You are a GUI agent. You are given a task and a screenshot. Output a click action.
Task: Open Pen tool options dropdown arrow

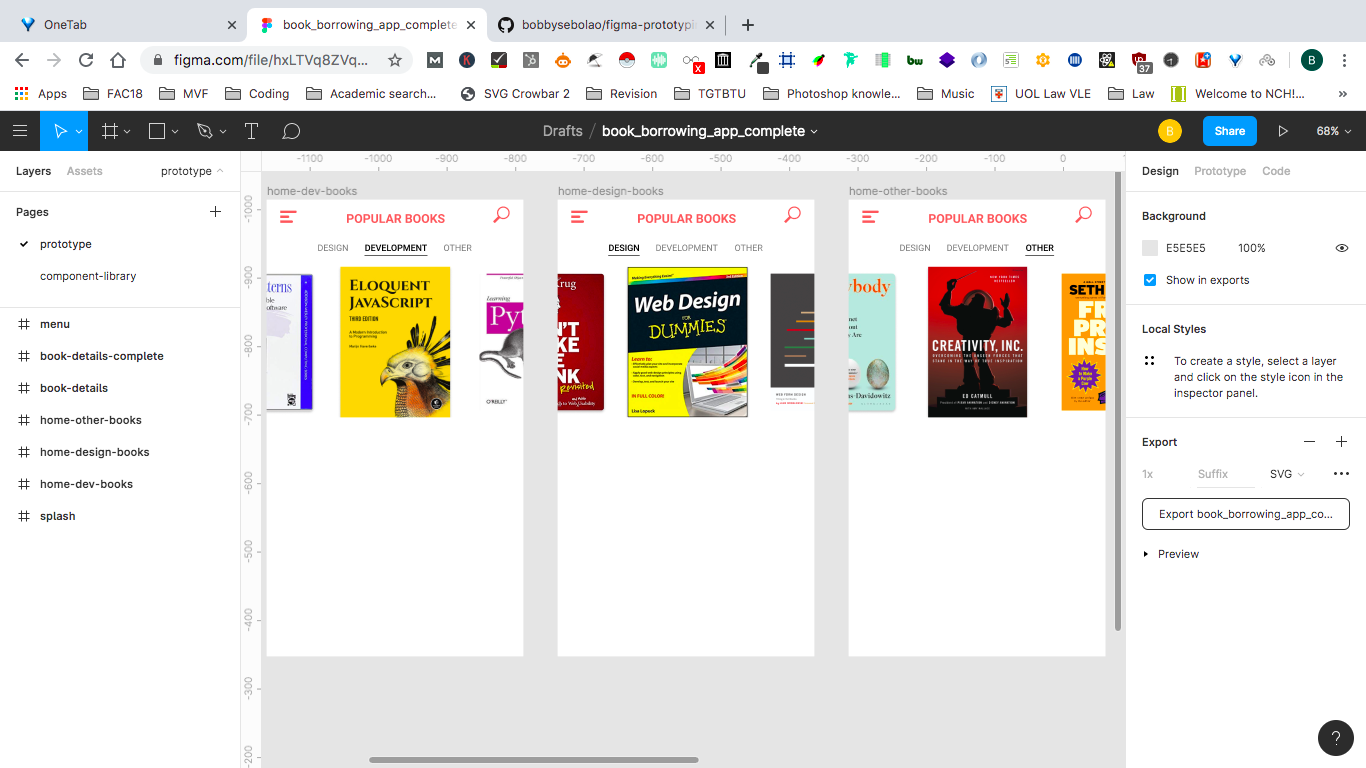pos(223,132)
